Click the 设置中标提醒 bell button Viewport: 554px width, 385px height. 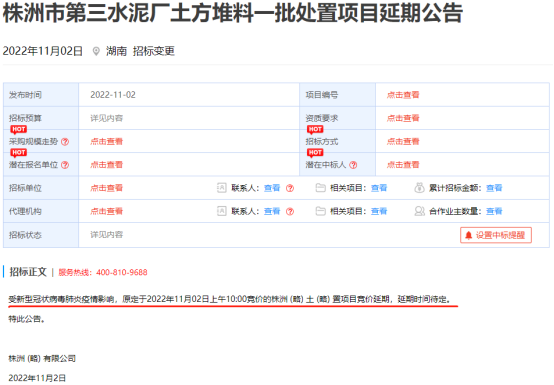pos(496,235)
